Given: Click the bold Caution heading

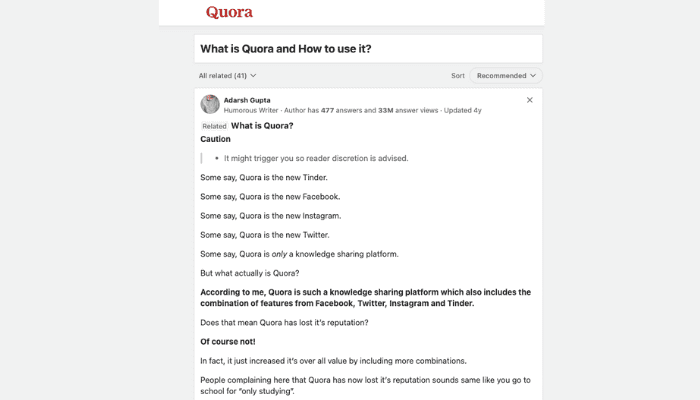Looking at the screenshot, I should coord(215,139).
